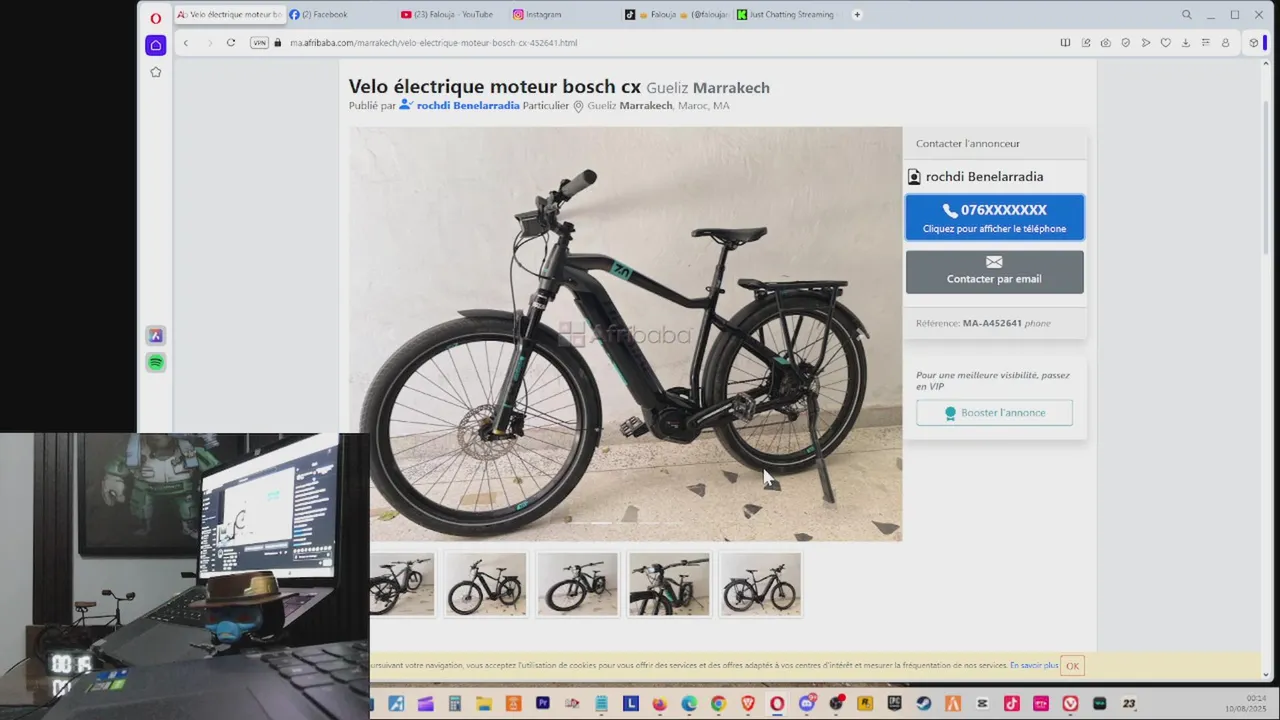The width and height of the screenshot is (1280, 720).
Task: Open Rockstar Games launcher from taskbar
Action: 866,704
